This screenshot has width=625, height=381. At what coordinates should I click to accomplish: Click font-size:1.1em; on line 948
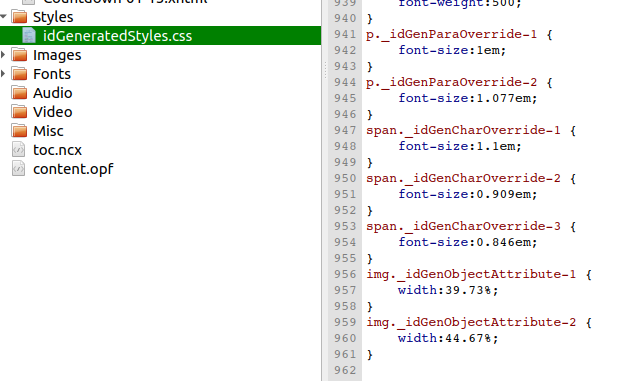(x=460, y=146)
